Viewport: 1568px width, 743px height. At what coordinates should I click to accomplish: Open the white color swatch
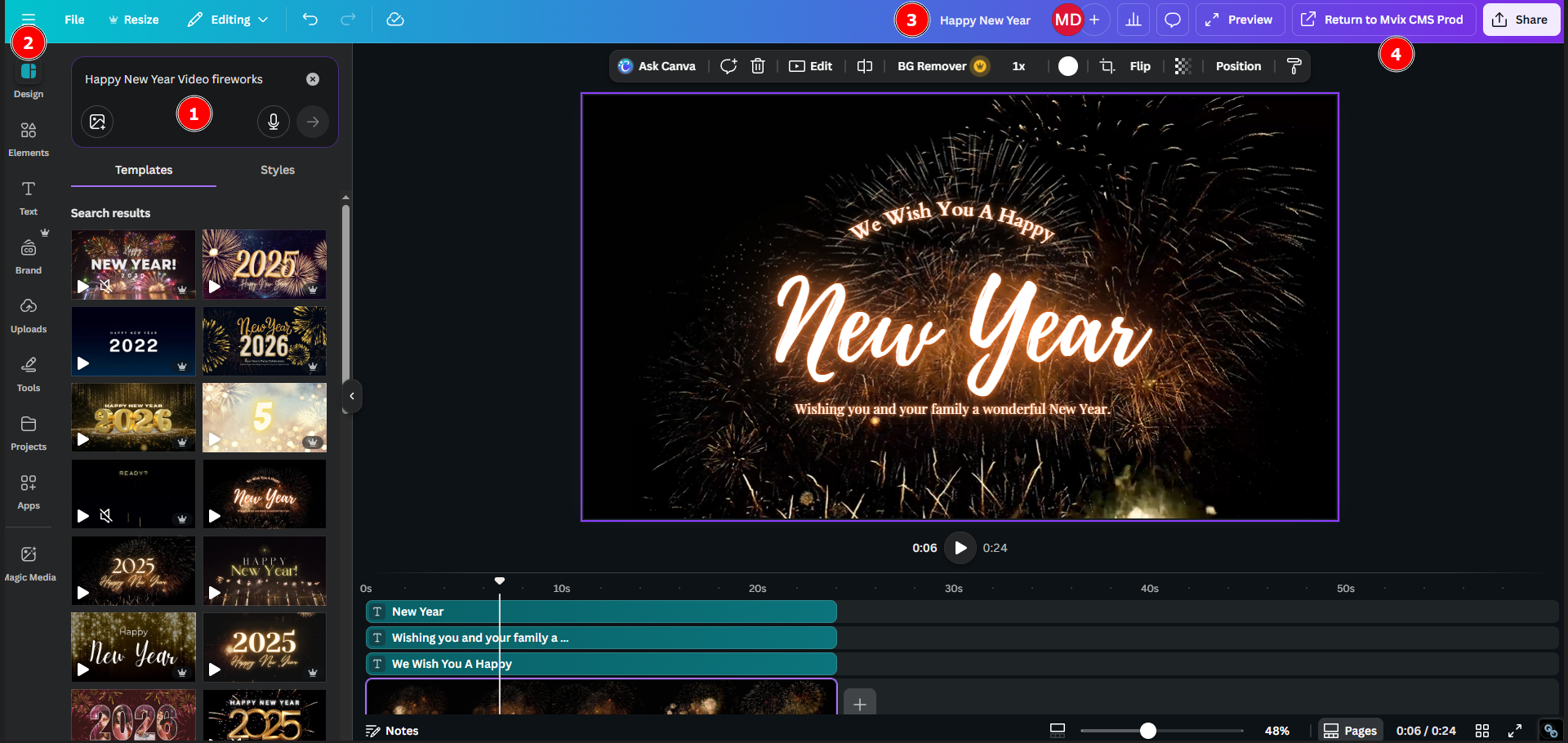click(1068, 66)
